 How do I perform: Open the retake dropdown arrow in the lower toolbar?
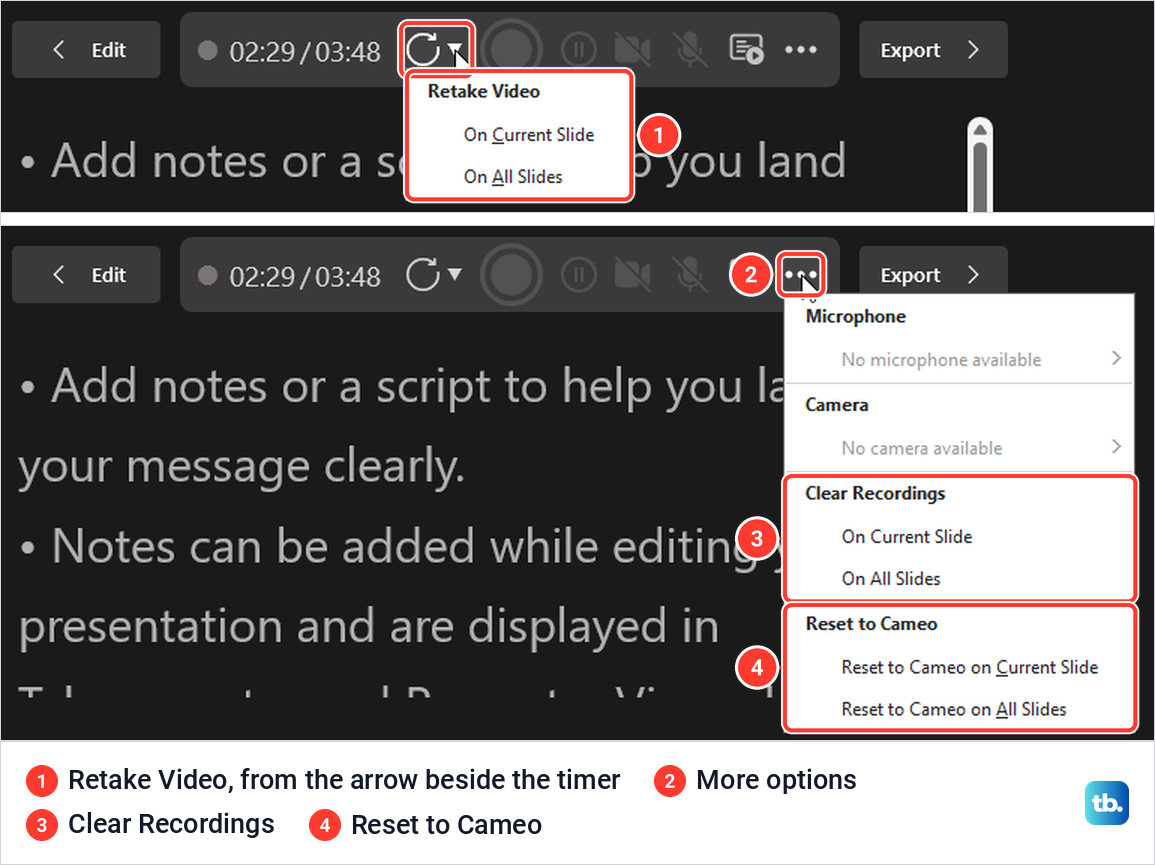point(455,274)
